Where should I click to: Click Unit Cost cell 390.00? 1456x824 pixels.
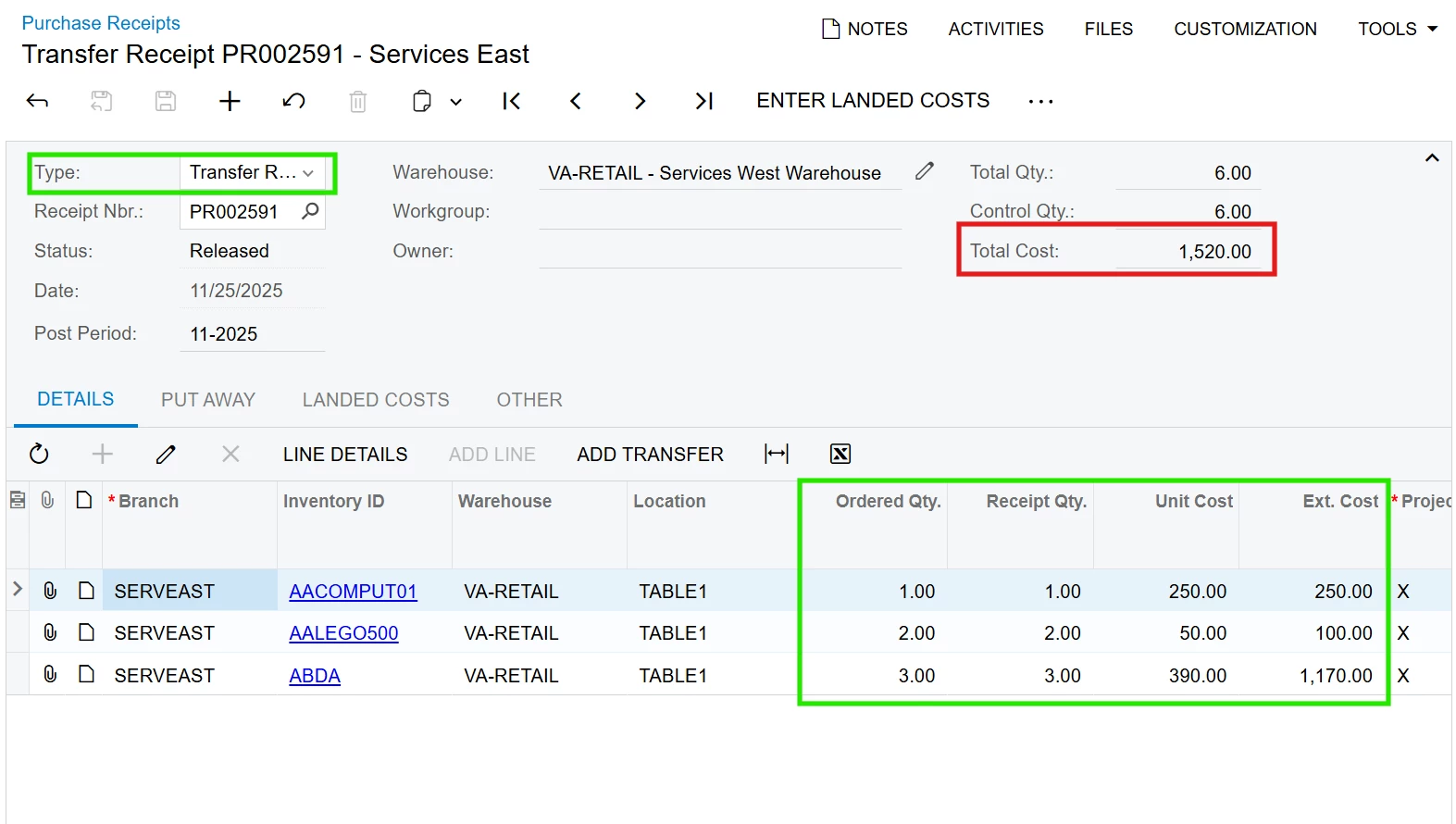click(1166, 676)
